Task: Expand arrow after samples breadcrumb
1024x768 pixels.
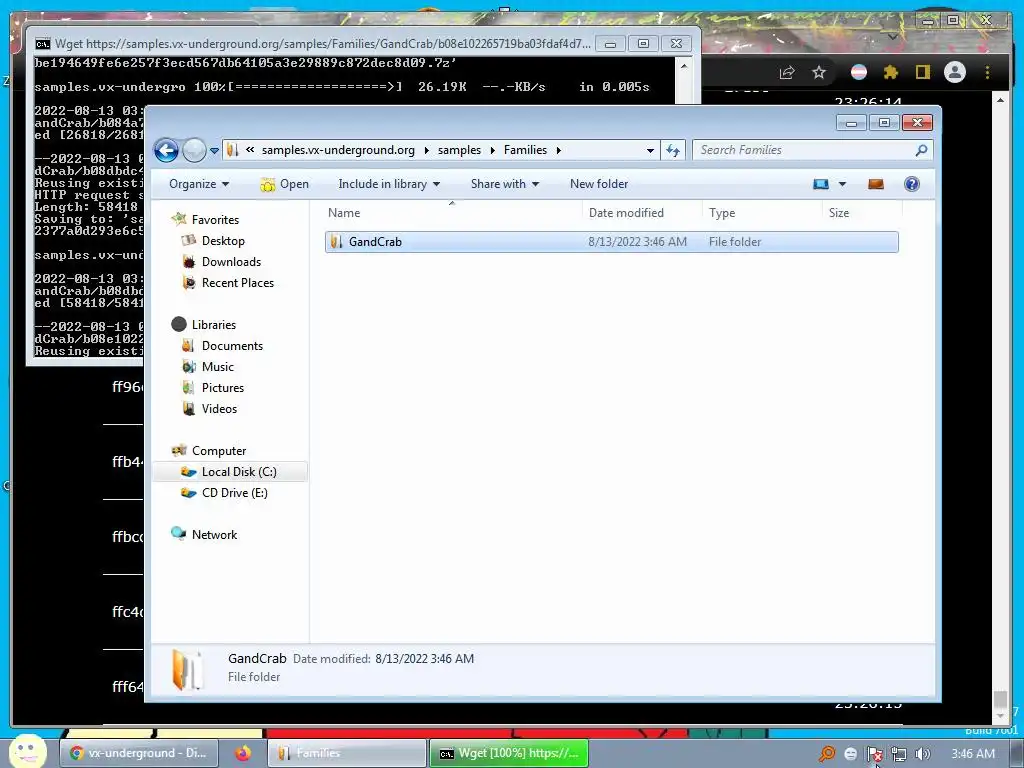Action: pos(492,150)
